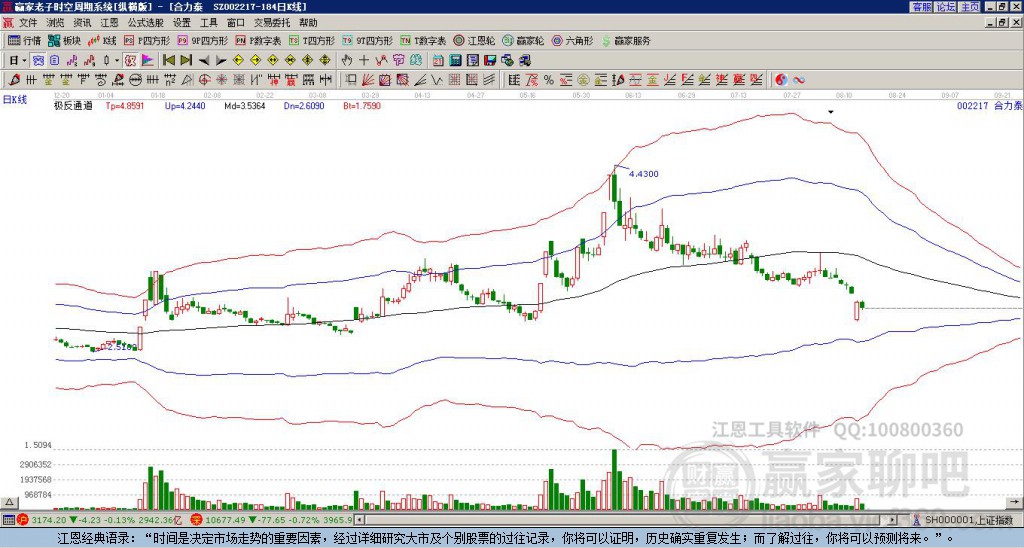Select the angle line drawing tool
Image resolution: width=1024 pixels, height=548 pixels.
pos(421,80)
